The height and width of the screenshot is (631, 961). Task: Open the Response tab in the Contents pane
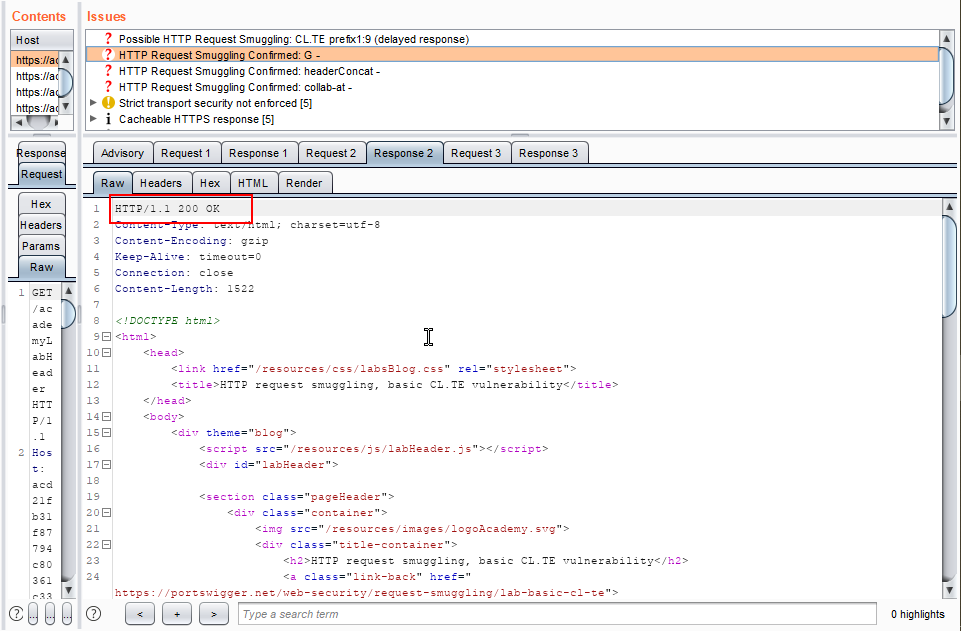[41, 153]
